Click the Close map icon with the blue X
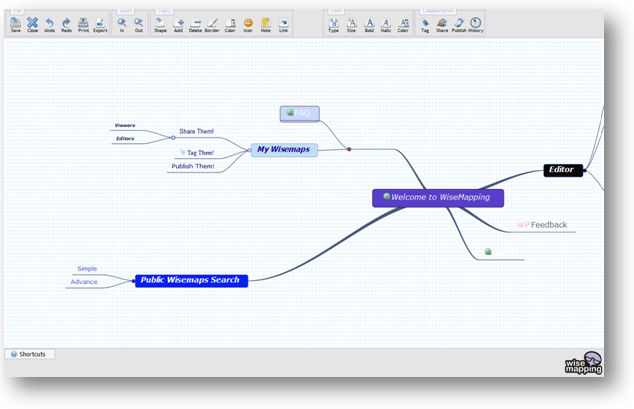The width and height of the screenshot is (634, 409). pos(32,25)
